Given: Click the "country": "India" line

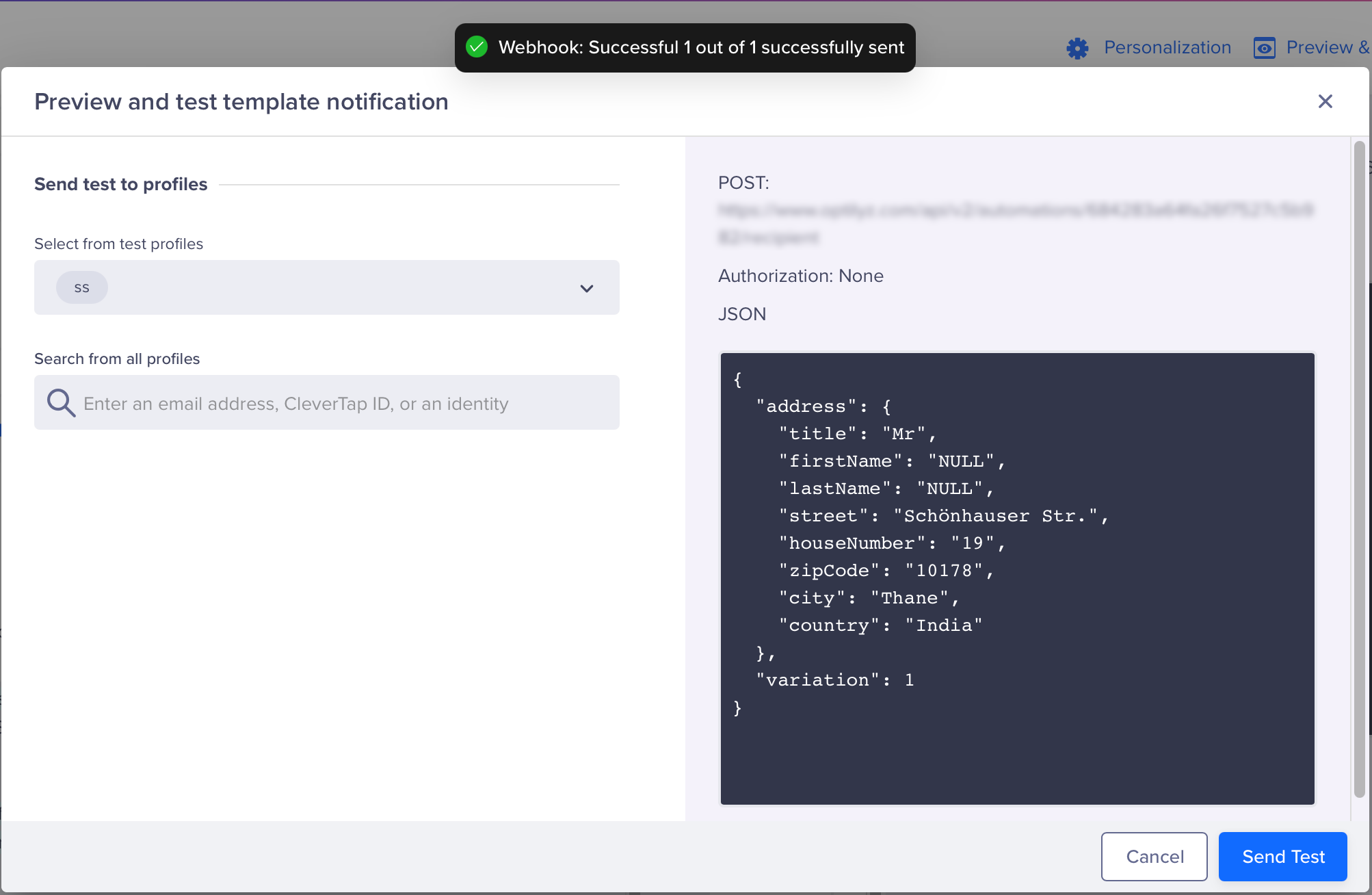Looking at the screenshot, I should pos(880,625).
